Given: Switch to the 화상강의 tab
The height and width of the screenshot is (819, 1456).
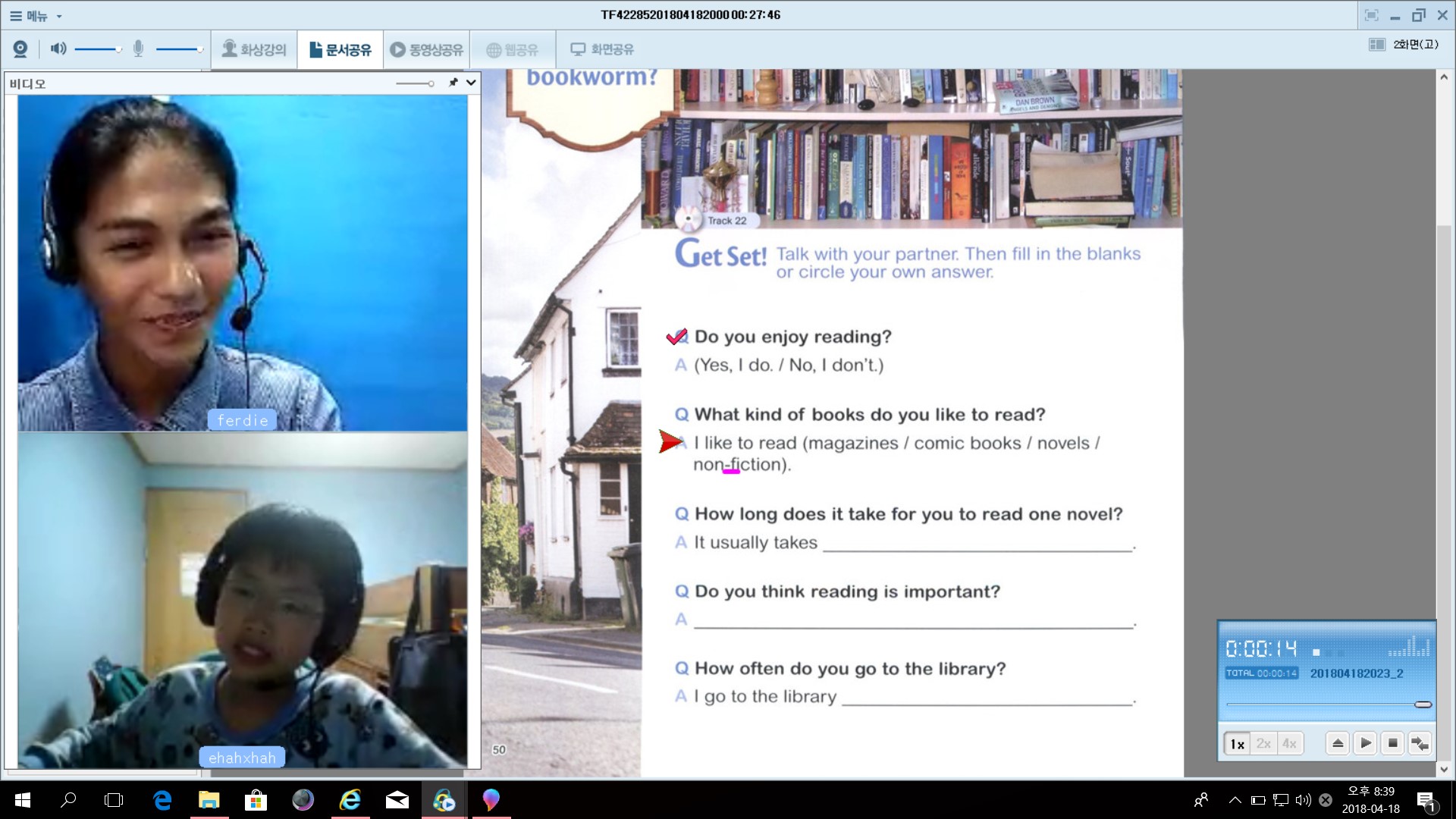Looking at the screenshot, I should [x=254, y=50].
